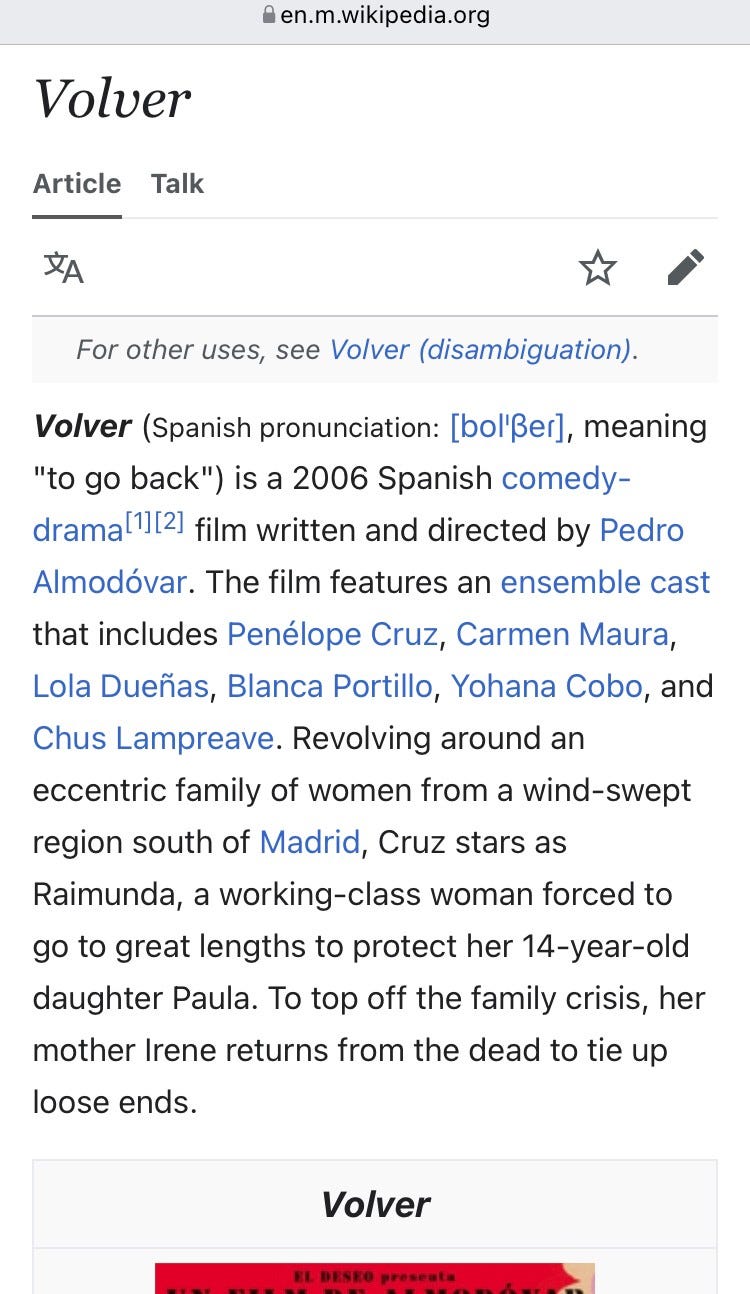Open the Blanca Portillo article
This screenshot has height=1294, width=750.
click(330, 686)
